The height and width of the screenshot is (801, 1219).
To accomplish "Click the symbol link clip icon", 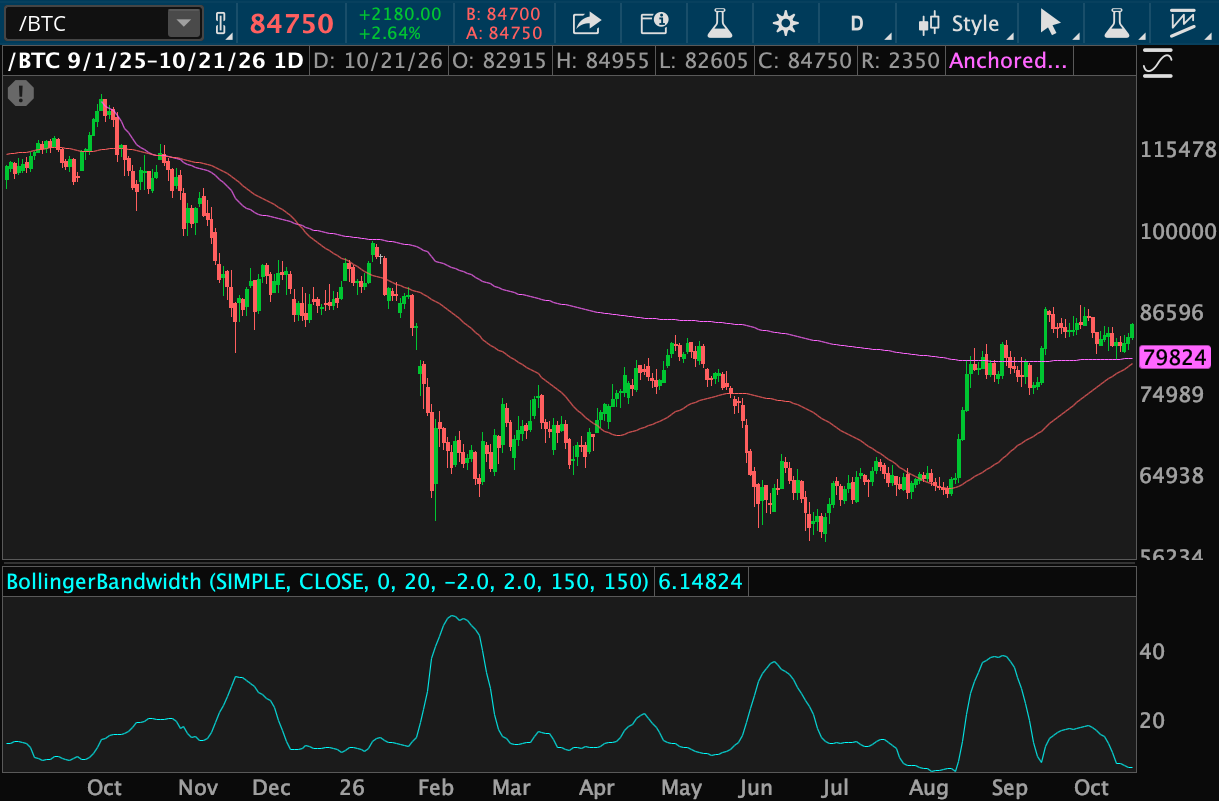I will click(x=221, y=23).
